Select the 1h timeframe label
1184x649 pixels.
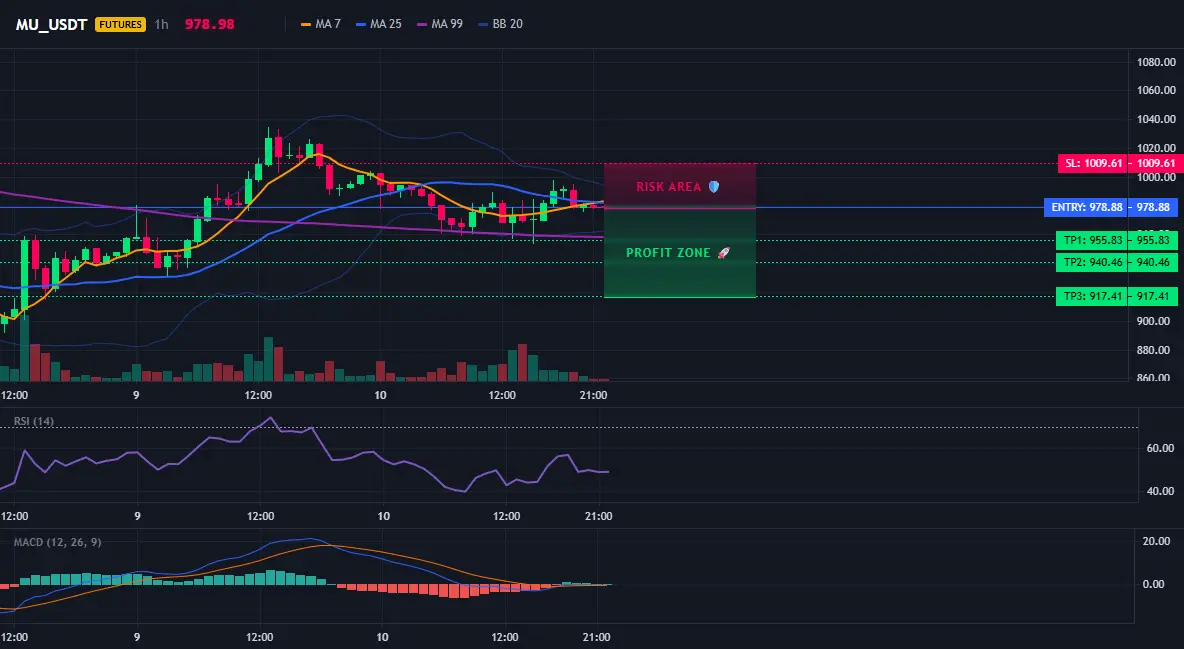(x=162, y=24)
